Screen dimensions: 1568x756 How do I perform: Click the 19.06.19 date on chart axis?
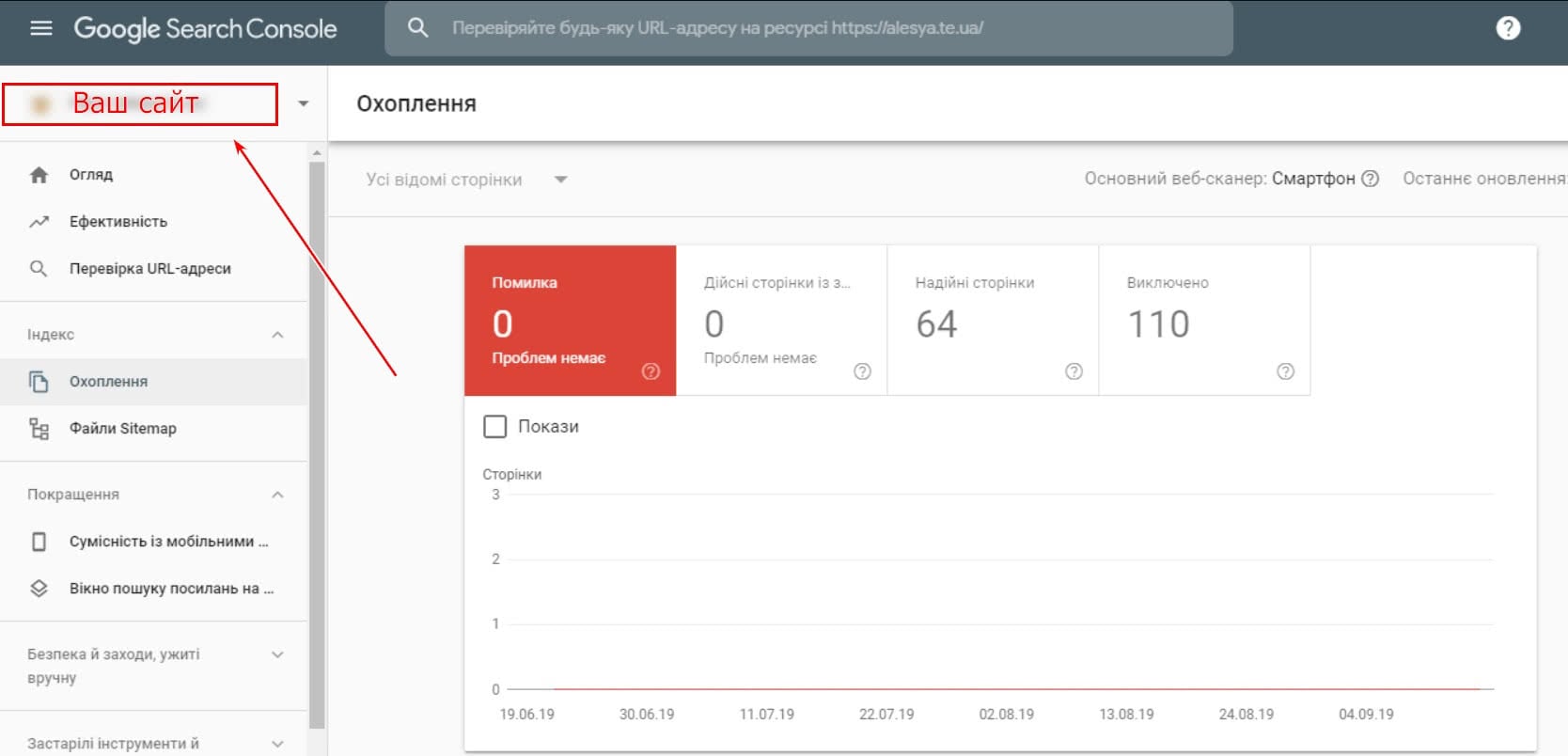click(x=526, y=715)
